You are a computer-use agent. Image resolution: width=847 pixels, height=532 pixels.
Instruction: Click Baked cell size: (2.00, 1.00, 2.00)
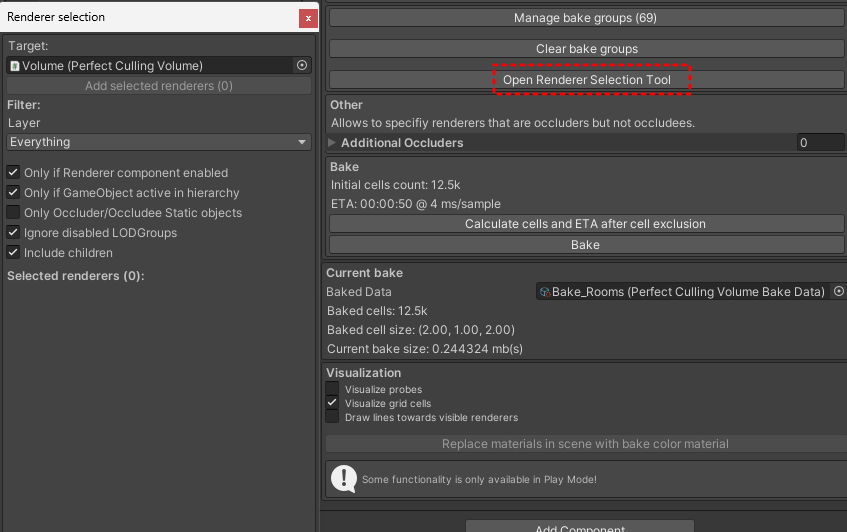click(x=421, y=329)
